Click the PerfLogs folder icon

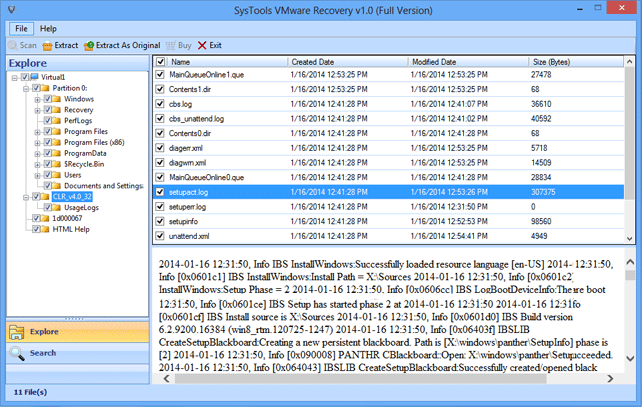pyautogui.click(x=57, y=120)
